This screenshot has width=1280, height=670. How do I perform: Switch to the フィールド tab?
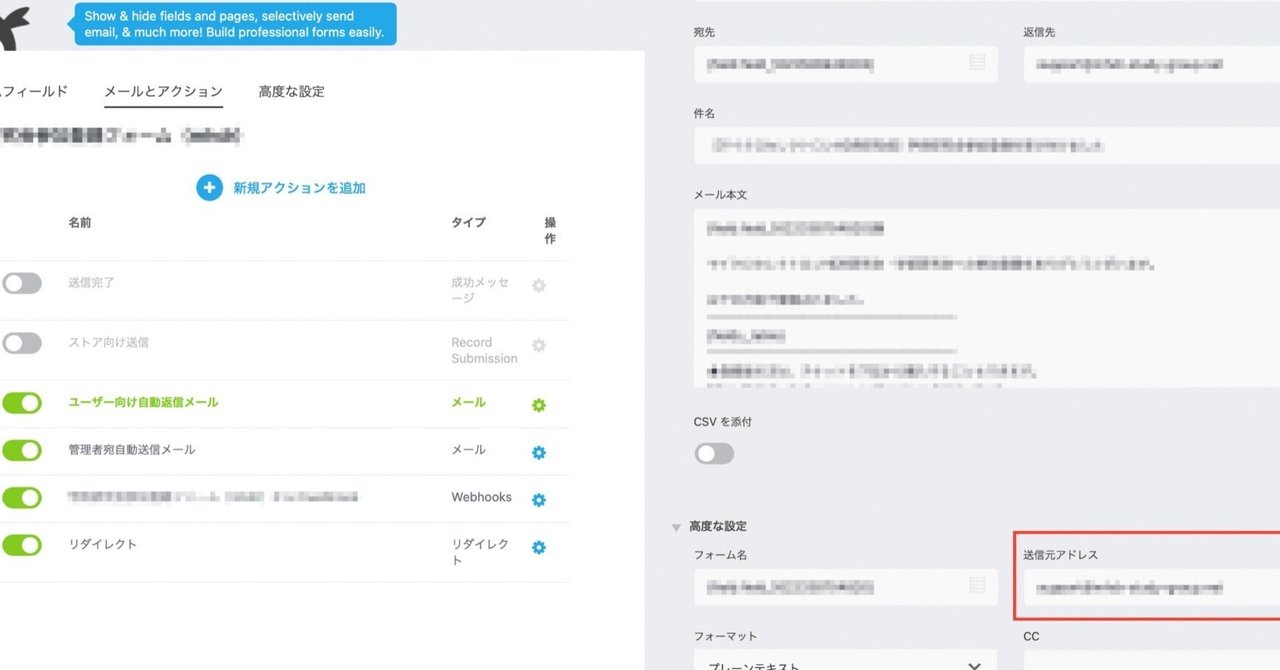click(34, 91)
